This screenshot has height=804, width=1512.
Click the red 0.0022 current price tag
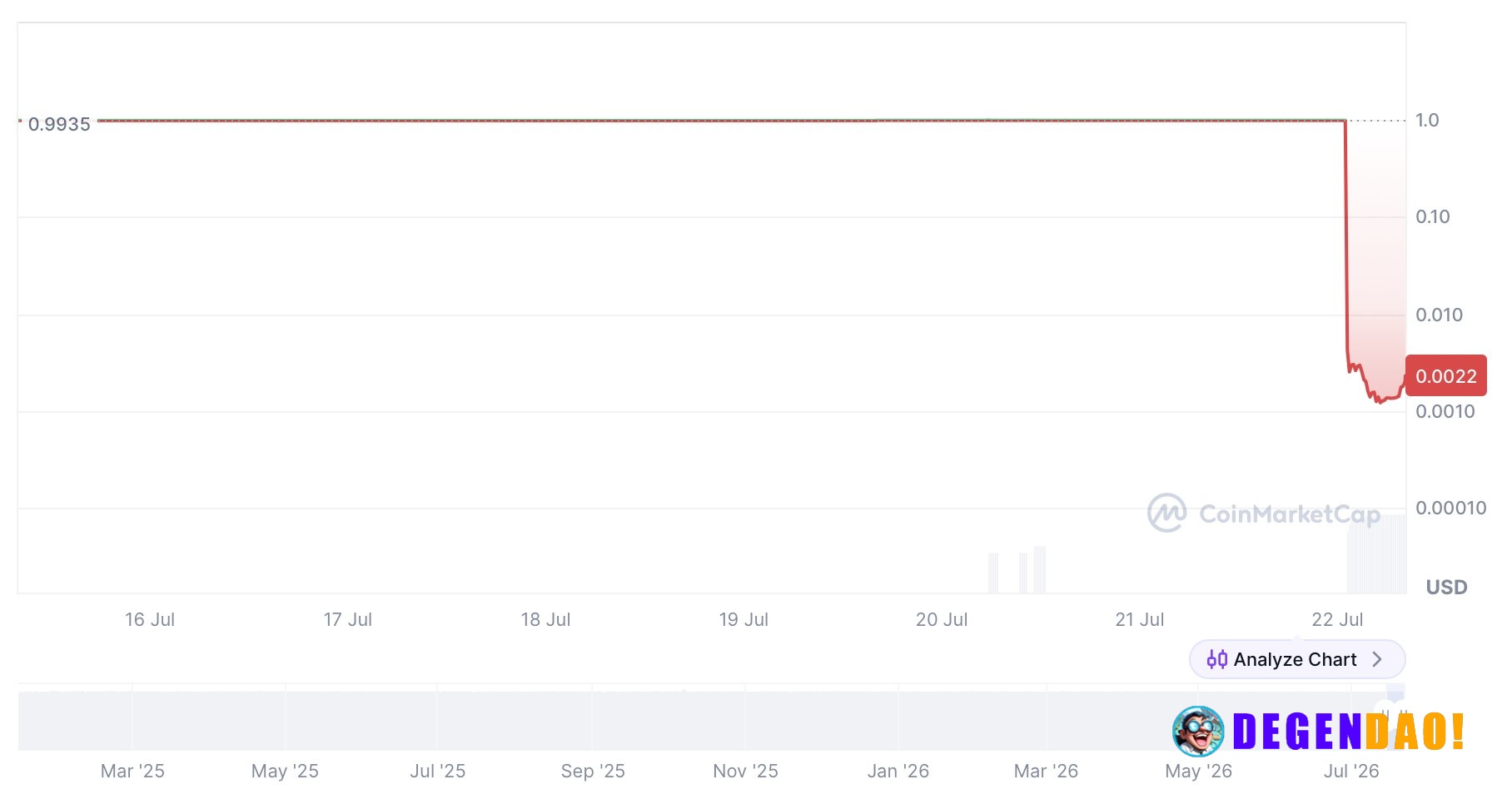(x=1445, y=375)
